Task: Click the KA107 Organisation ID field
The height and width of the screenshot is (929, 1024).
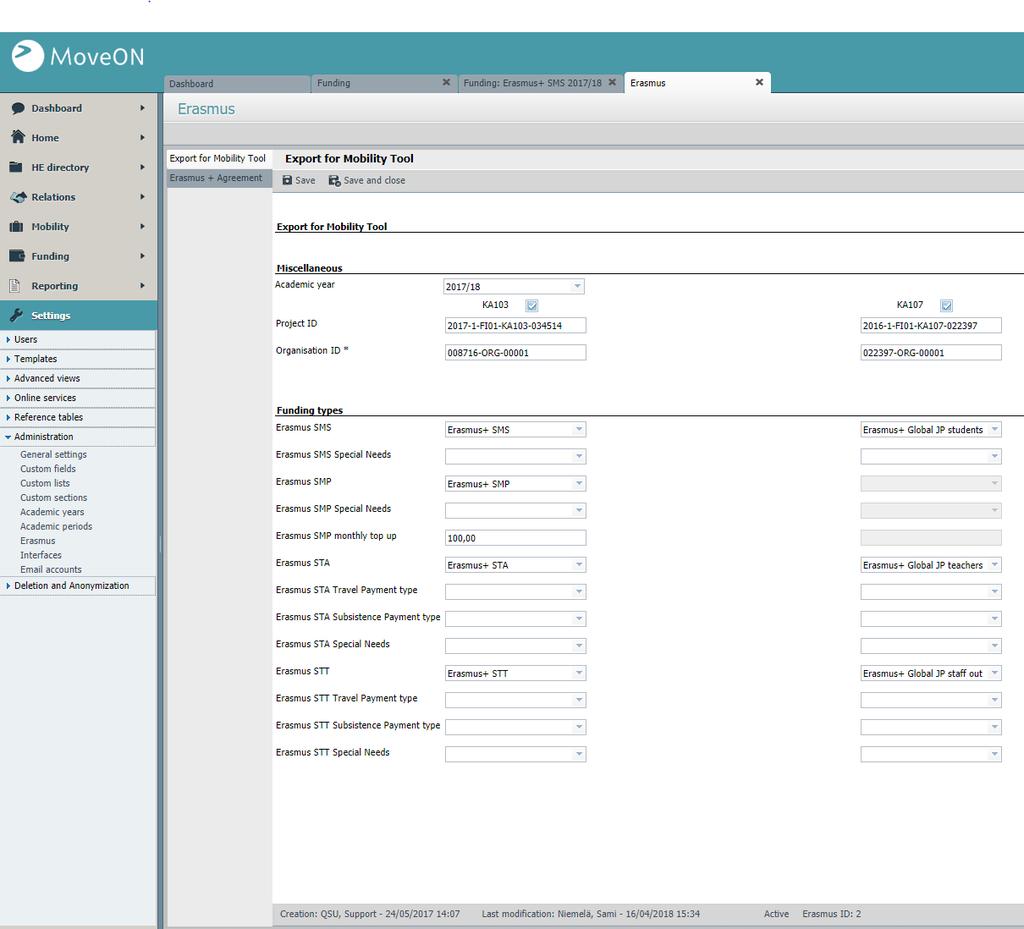Action: (x=931, y=353)
